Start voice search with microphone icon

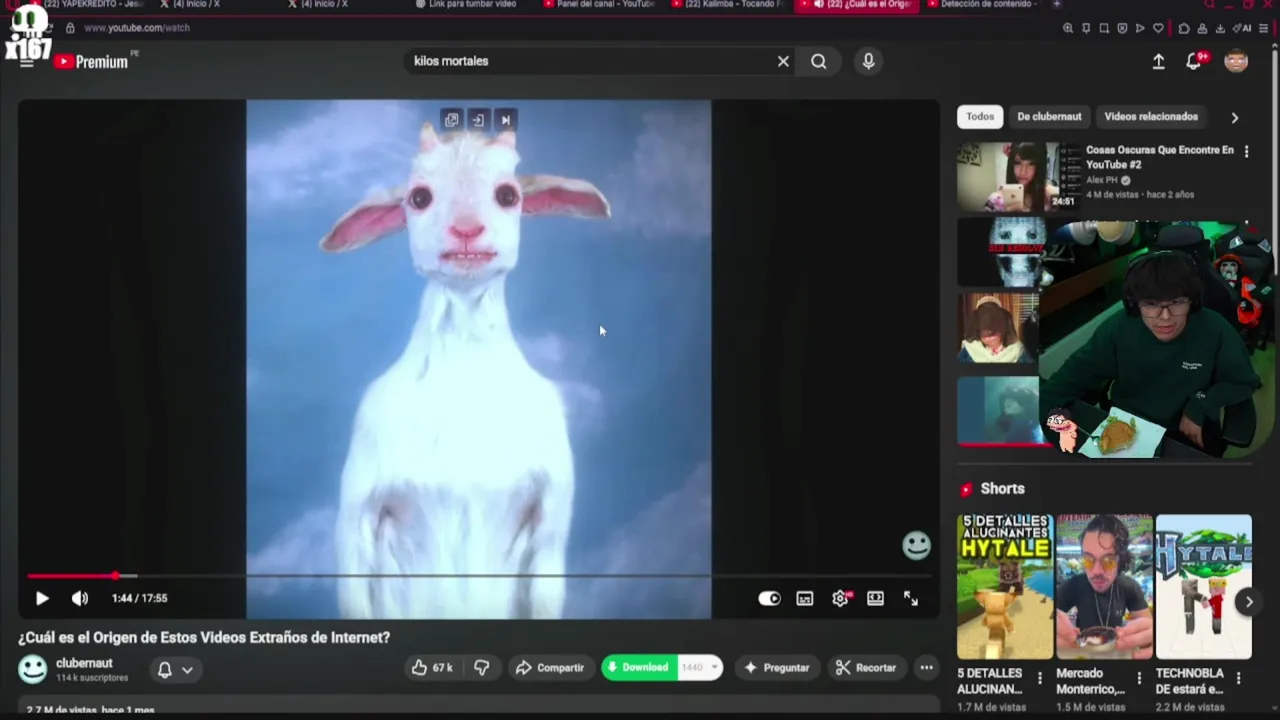point(868,61)
